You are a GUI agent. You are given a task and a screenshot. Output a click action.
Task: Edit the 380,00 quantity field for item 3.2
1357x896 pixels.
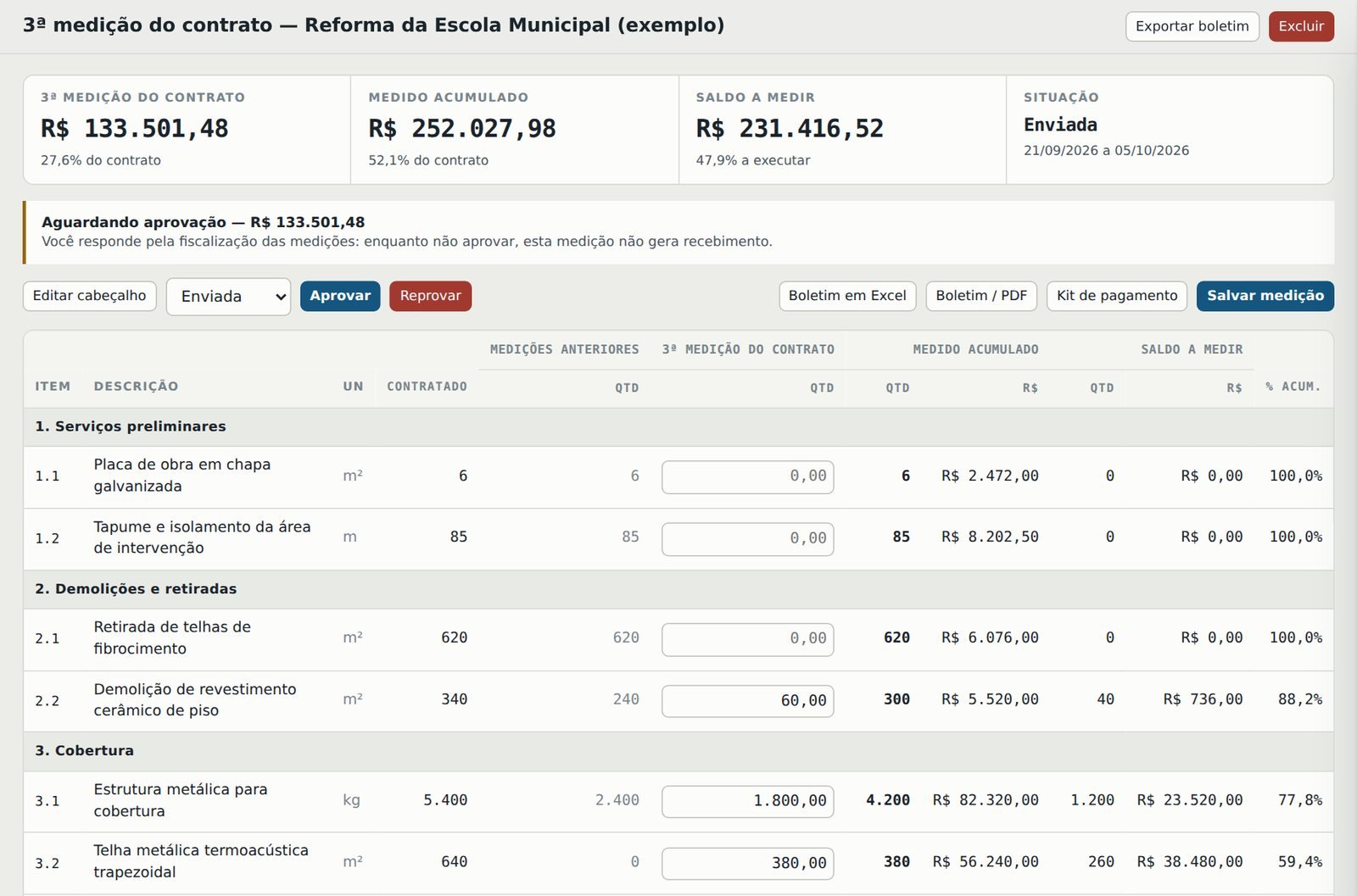[747, 863]
